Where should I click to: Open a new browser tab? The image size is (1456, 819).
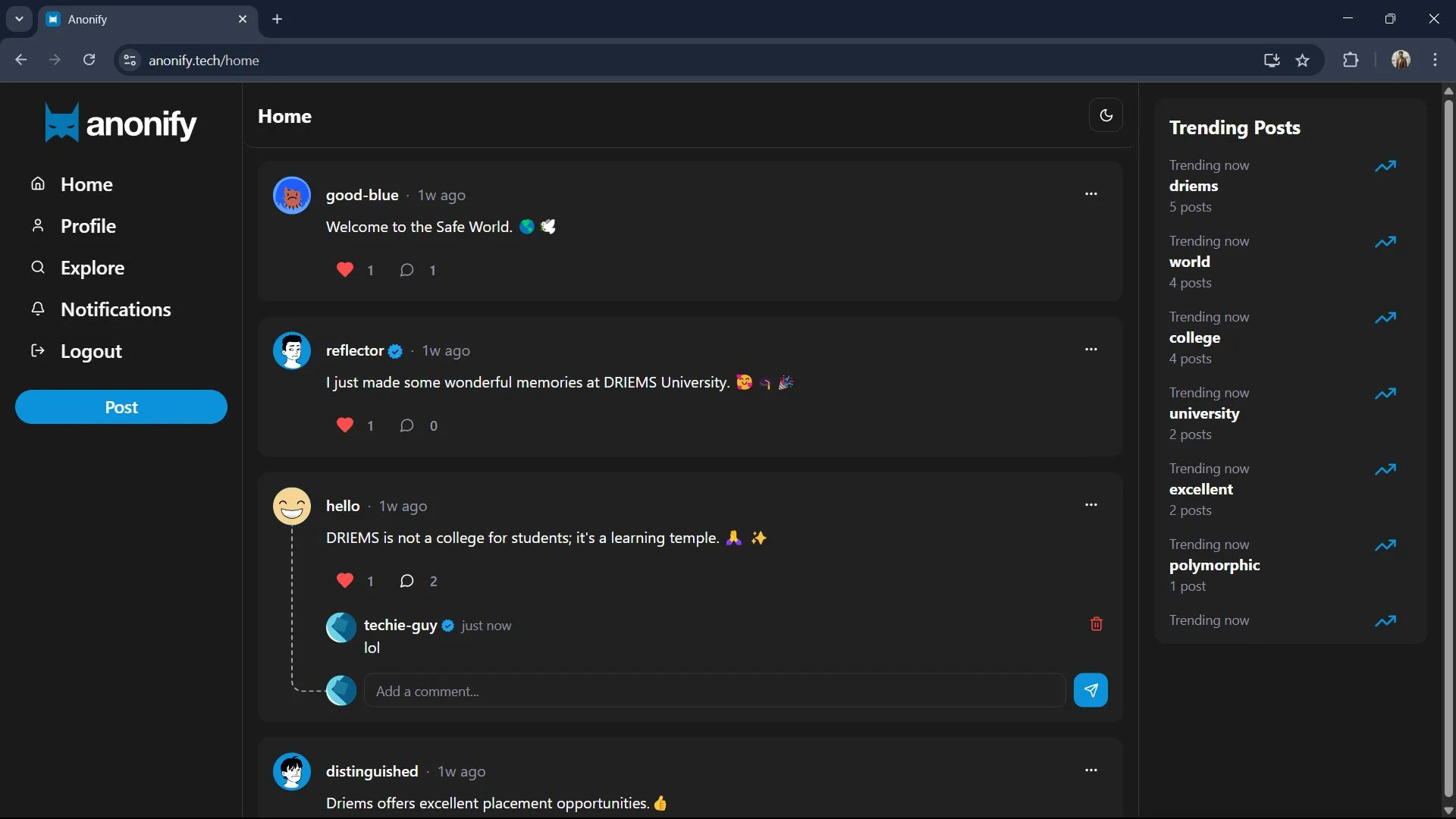[278, 19]
